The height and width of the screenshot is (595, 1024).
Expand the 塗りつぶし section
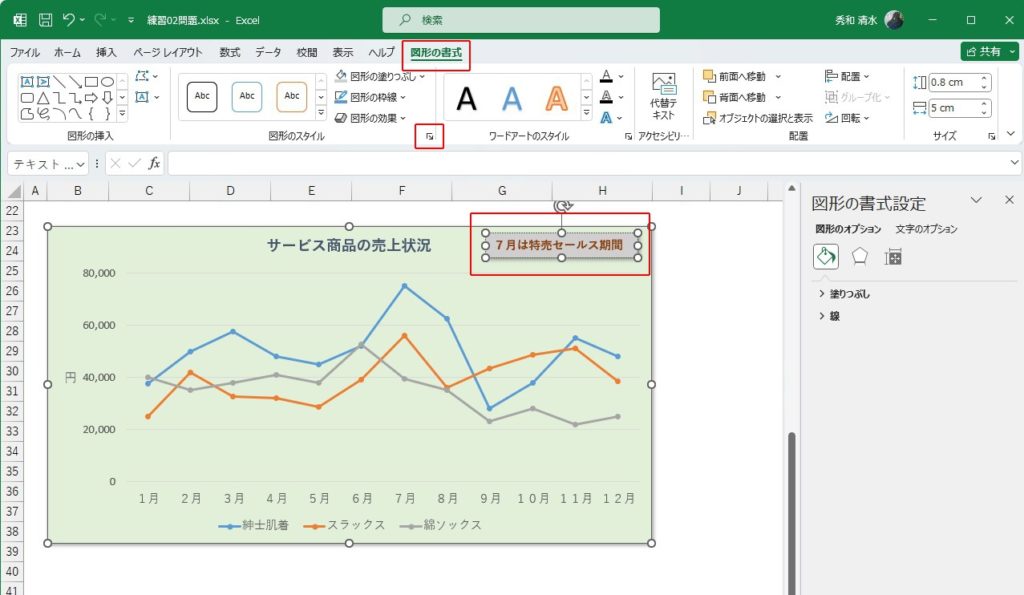(850, 294)
